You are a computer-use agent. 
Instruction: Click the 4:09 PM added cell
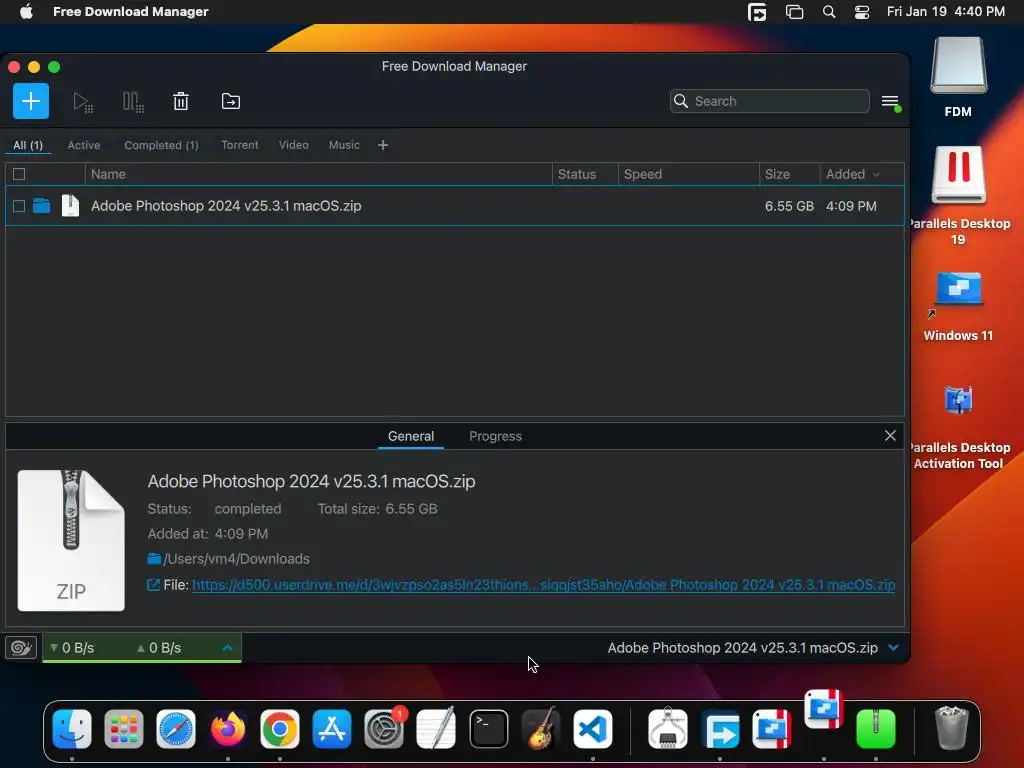pyautogui.click(x=851, y=206)
